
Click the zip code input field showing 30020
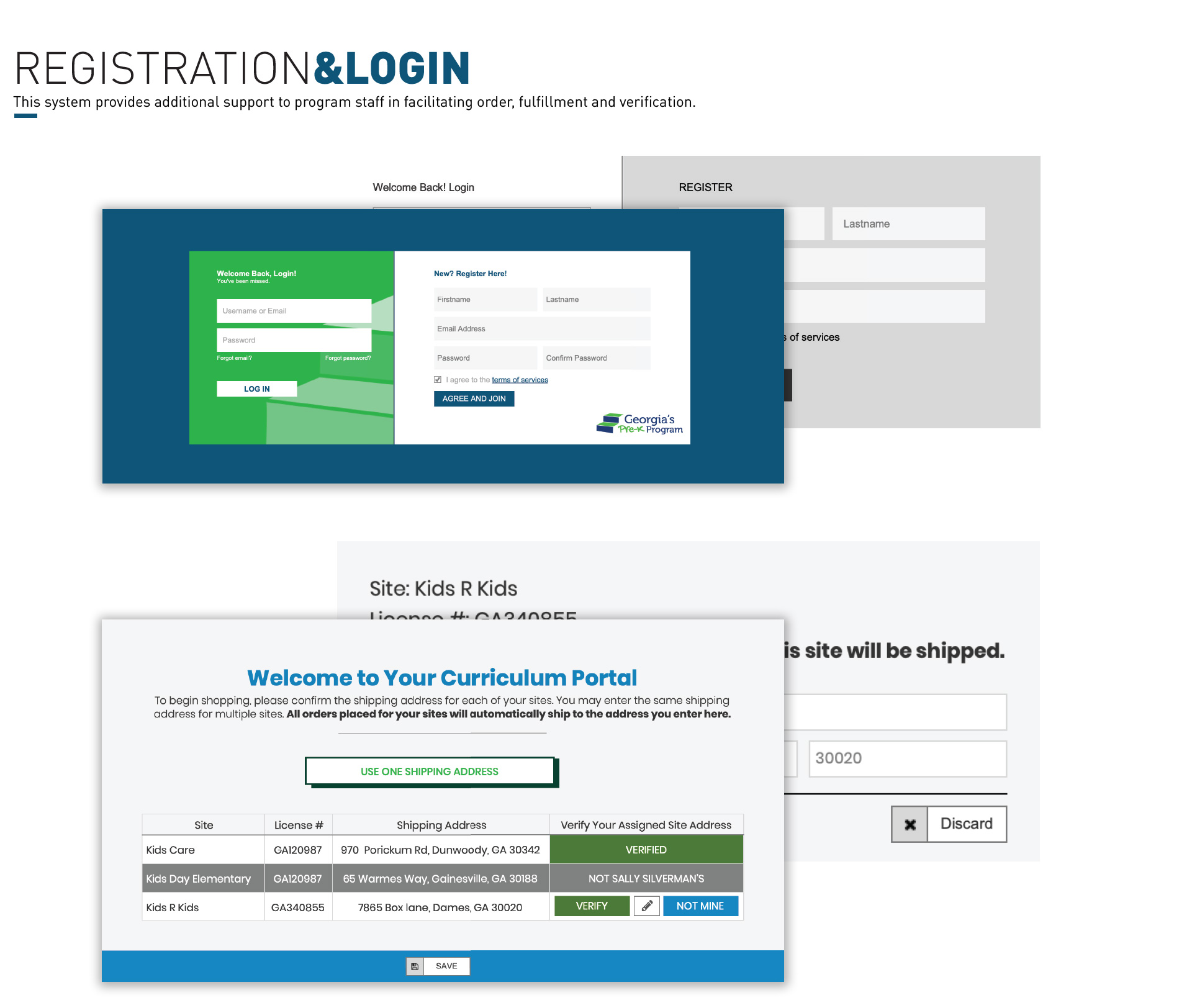click(x=905, y=757)
